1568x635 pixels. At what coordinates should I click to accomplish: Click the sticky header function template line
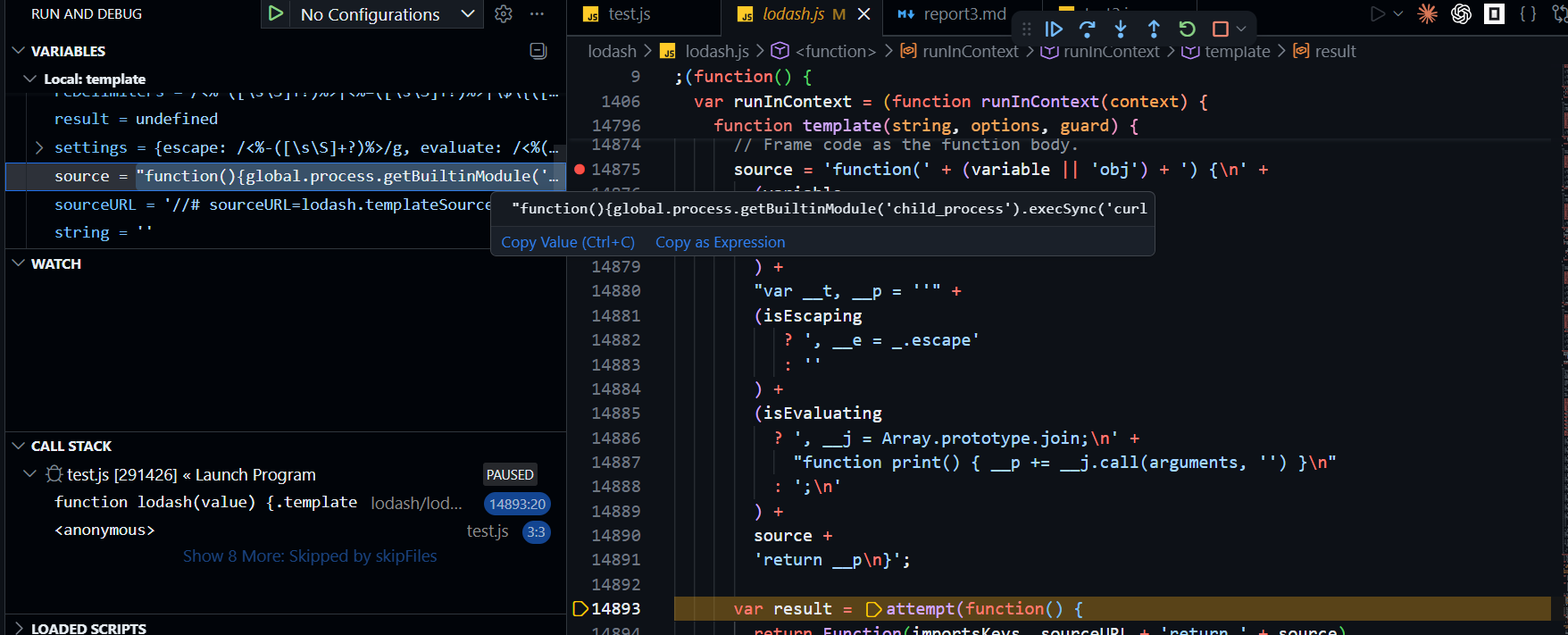[x=926, y=126]
